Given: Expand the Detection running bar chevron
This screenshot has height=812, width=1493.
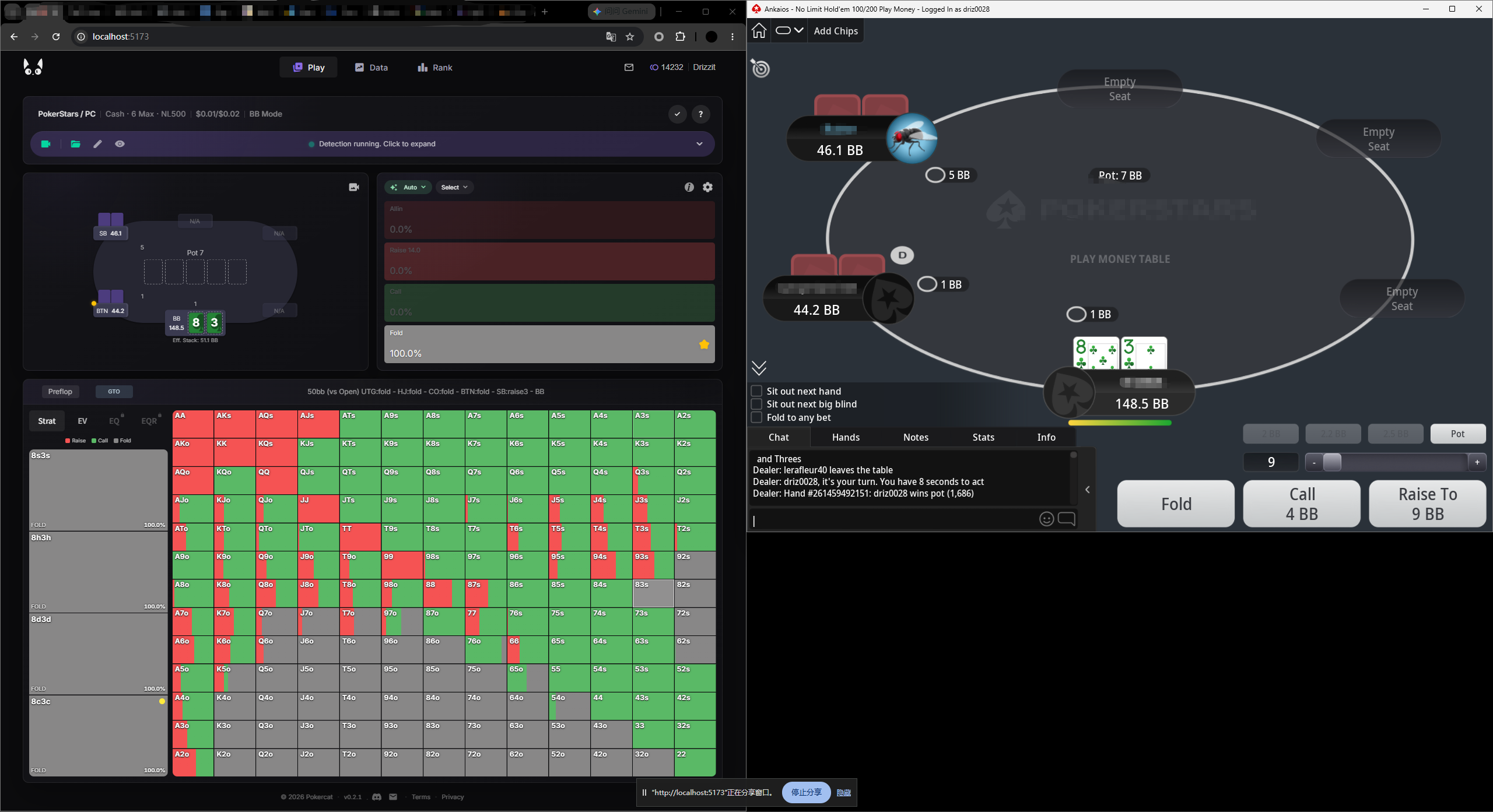Looking at the screenshot, I should (699, 144).
